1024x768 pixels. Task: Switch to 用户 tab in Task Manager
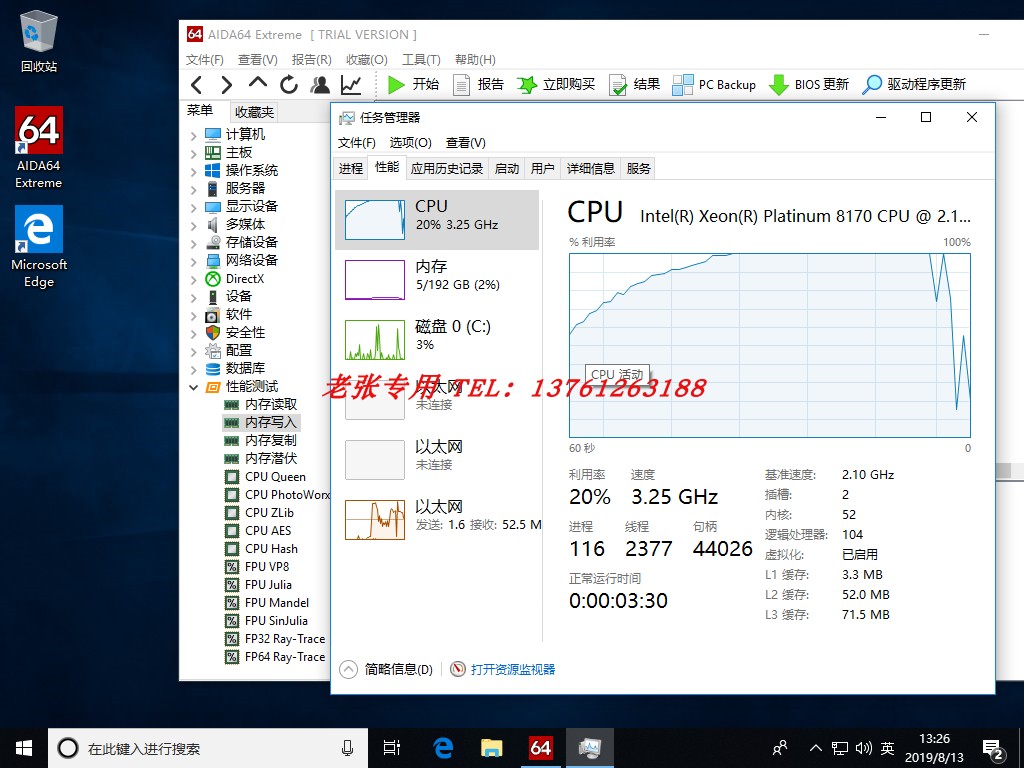tap(543, 168)
